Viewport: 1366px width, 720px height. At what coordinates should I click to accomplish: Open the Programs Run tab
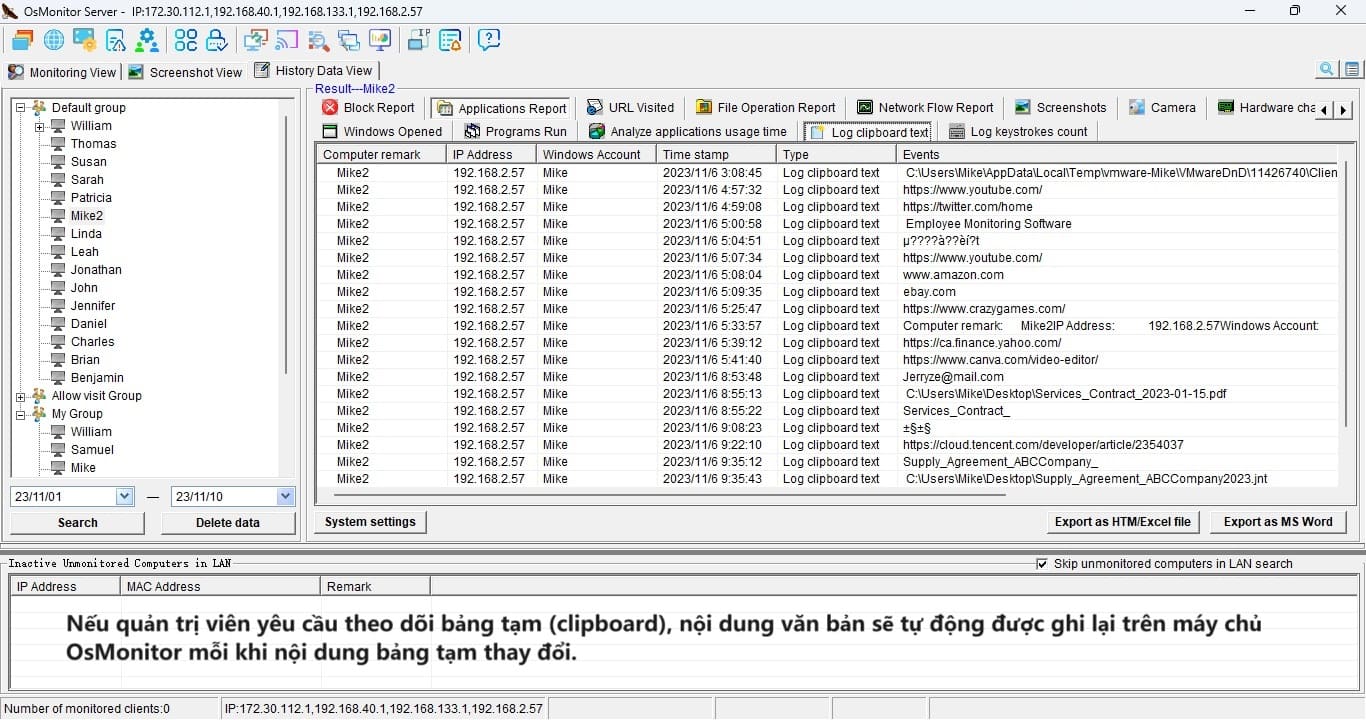[514, 131]
